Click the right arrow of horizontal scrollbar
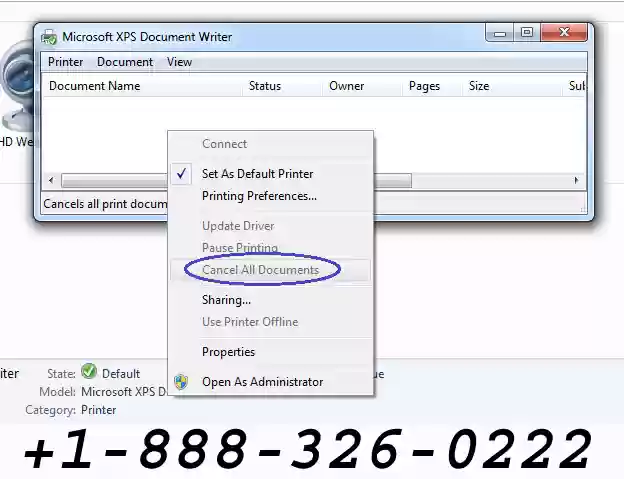The image size is (624, 479). click(576, 180)
